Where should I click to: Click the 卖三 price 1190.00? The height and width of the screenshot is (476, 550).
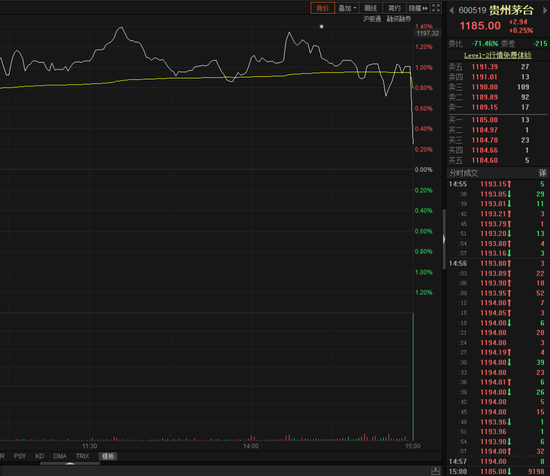coord(484,87)
